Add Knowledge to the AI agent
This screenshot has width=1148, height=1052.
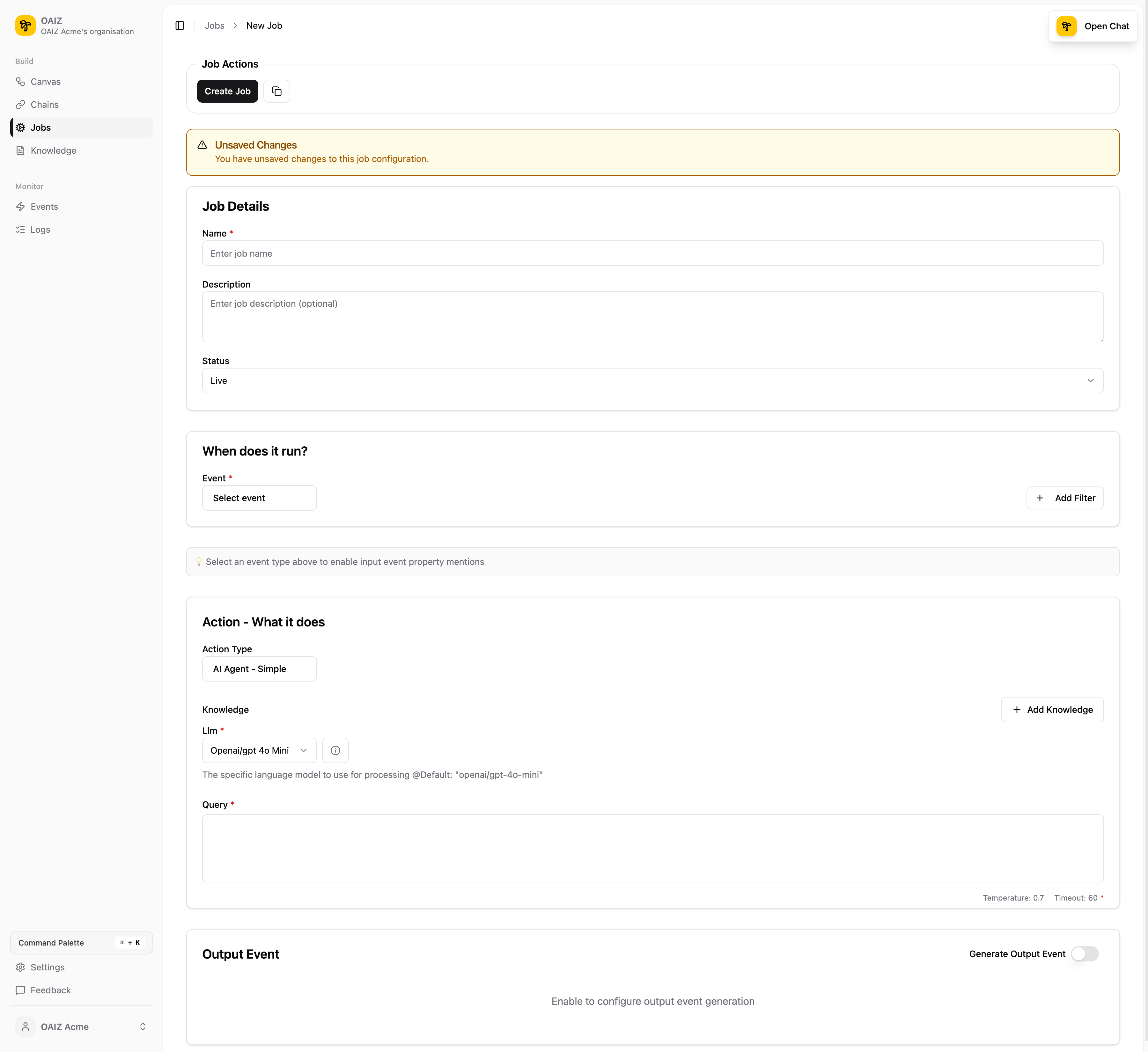coord(1052,709)
